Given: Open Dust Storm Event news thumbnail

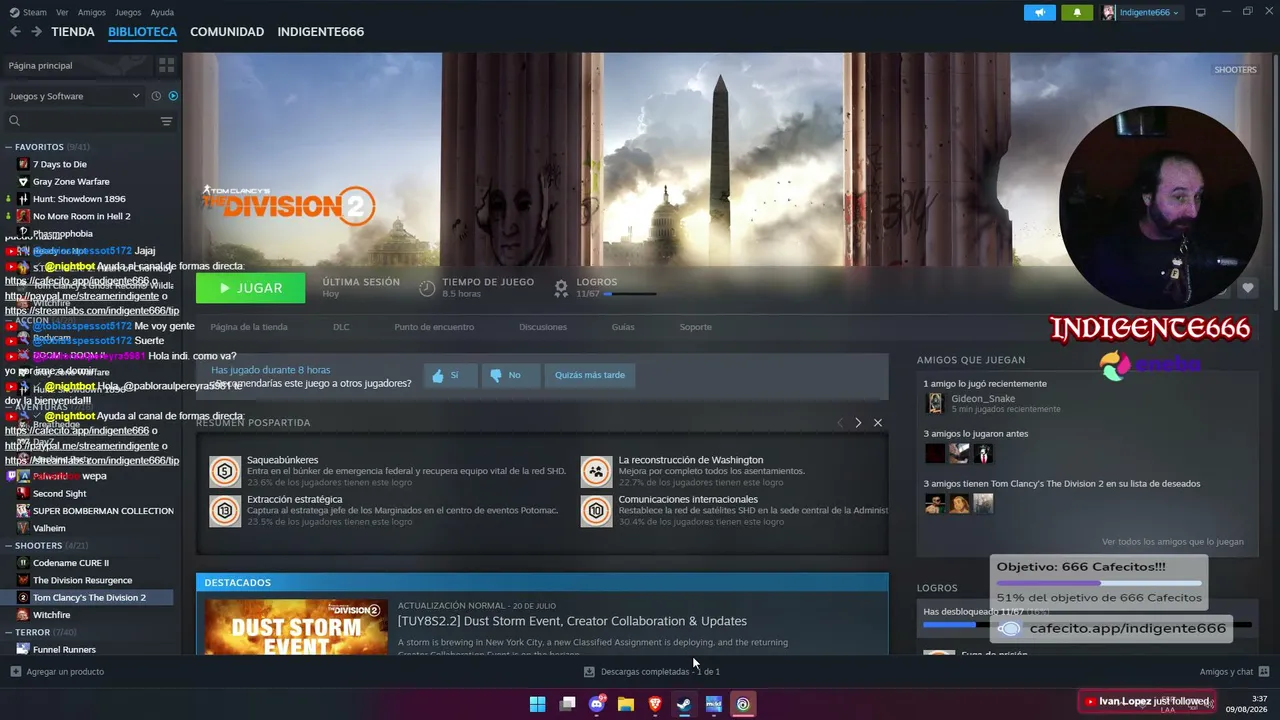Looking at the screenshot, I should tap(296, 627).
